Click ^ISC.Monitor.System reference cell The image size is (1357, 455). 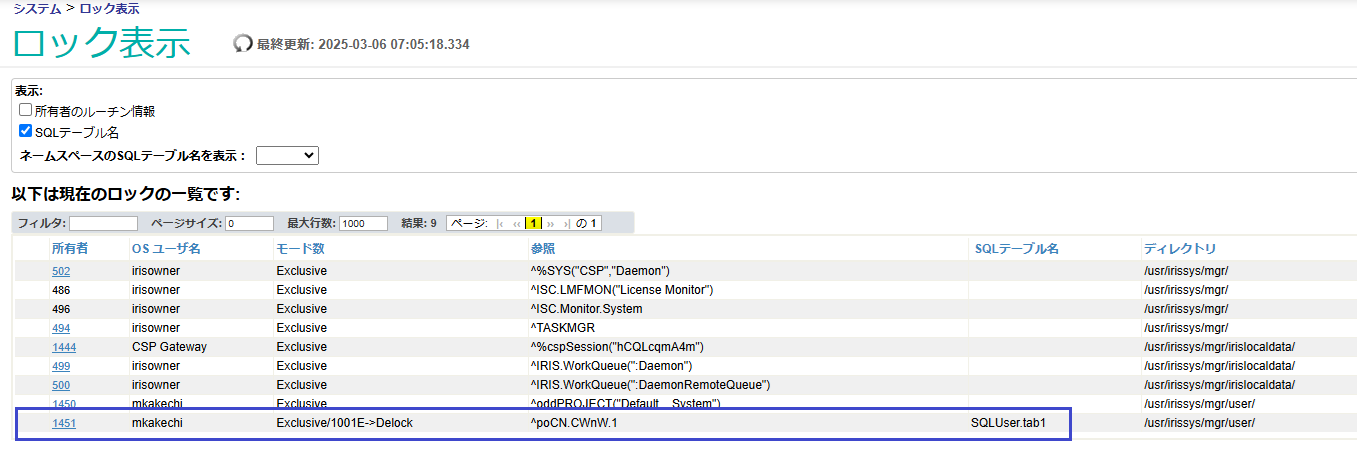click(x=586, y=309)
